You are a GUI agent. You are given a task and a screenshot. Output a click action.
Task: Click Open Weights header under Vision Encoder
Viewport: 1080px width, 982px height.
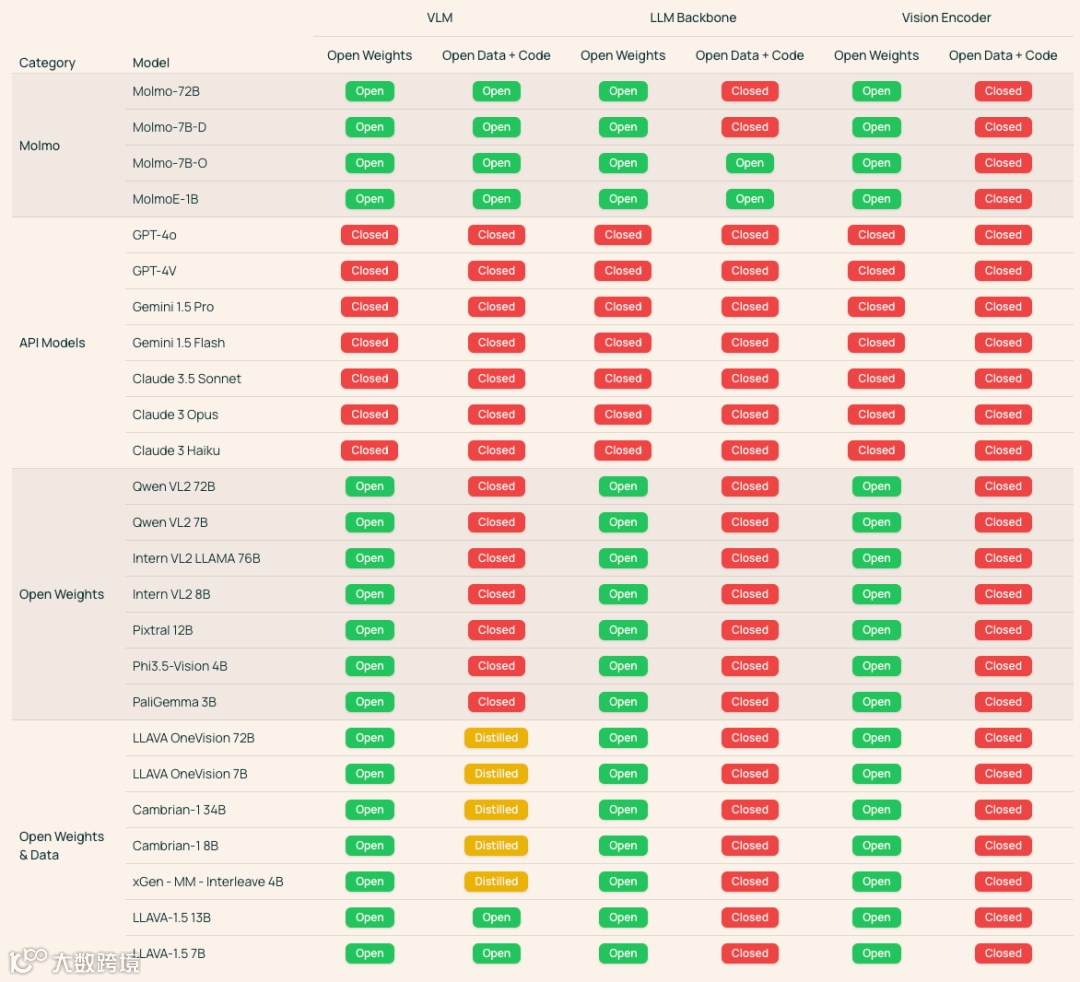tap(876, 55)
